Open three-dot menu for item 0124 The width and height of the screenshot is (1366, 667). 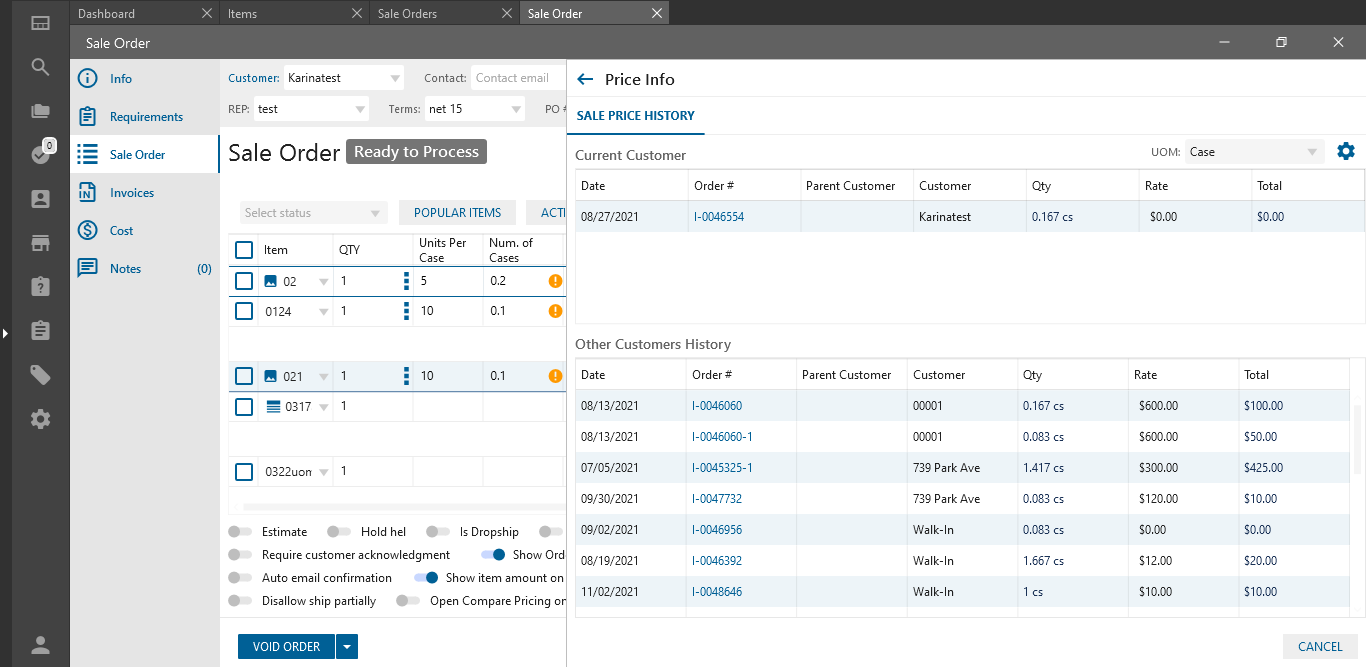point(406,311)
